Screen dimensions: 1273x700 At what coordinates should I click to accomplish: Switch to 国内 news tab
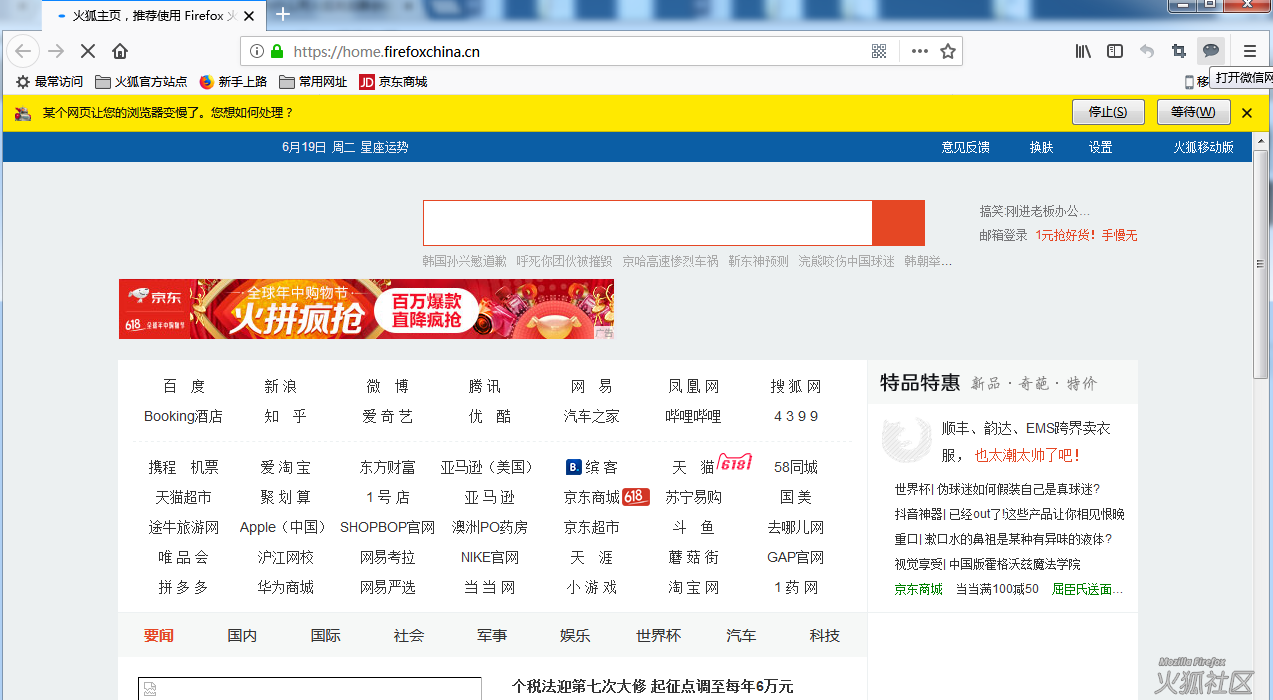coord(242,635)
